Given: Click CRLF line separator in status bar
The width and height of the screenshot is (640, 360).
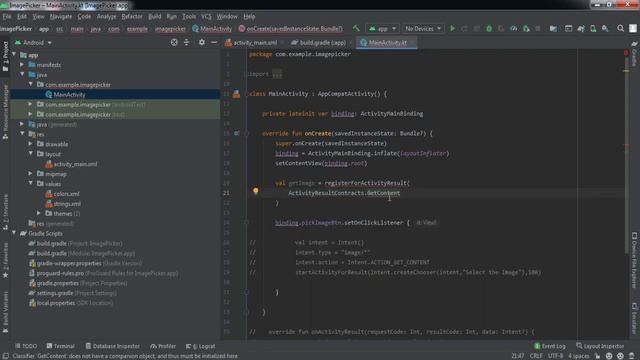Looking at the screenshot, I should click(x=536, y=356).
